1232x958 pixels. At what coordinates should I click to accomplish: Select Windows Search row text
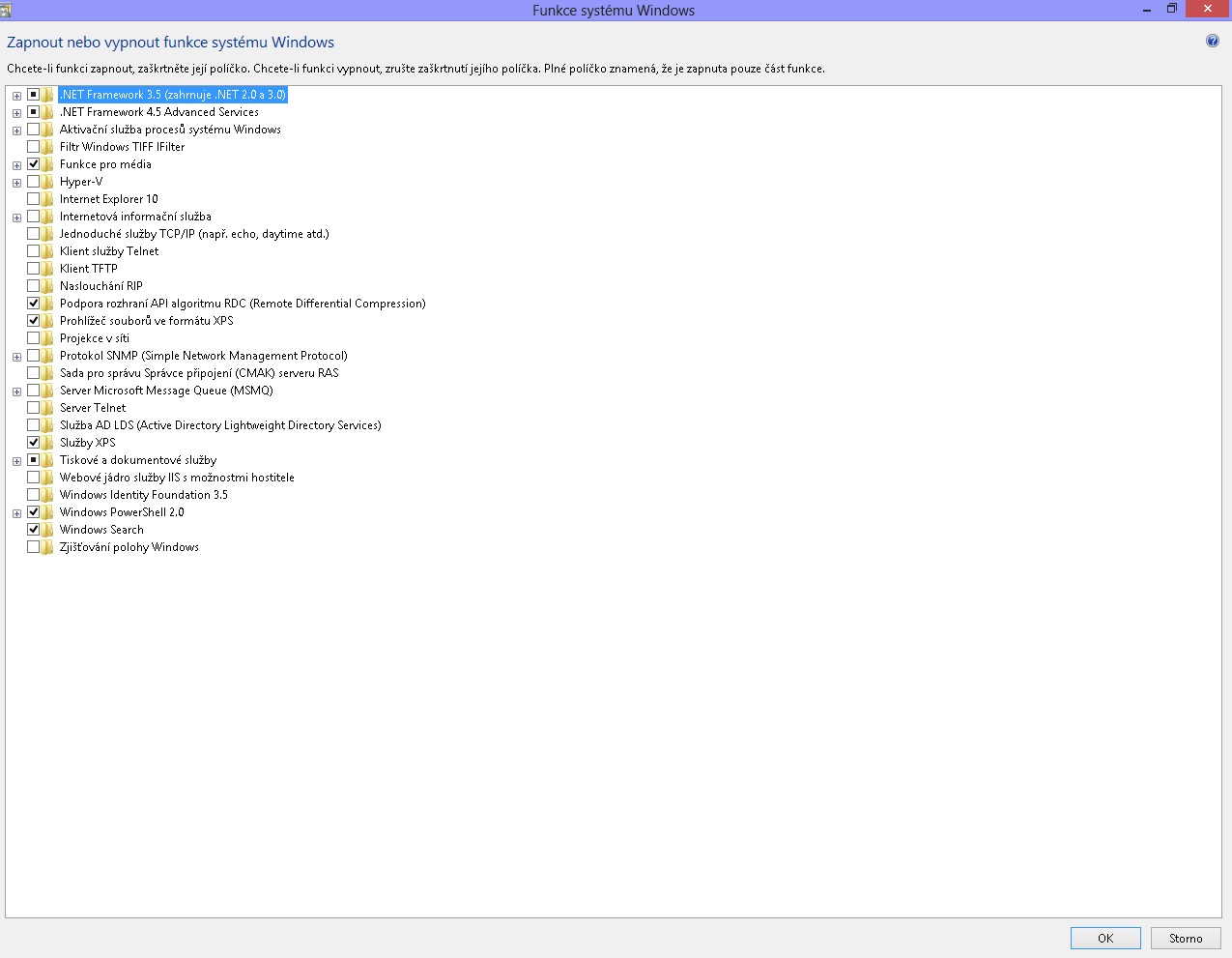tap(101, 530)
